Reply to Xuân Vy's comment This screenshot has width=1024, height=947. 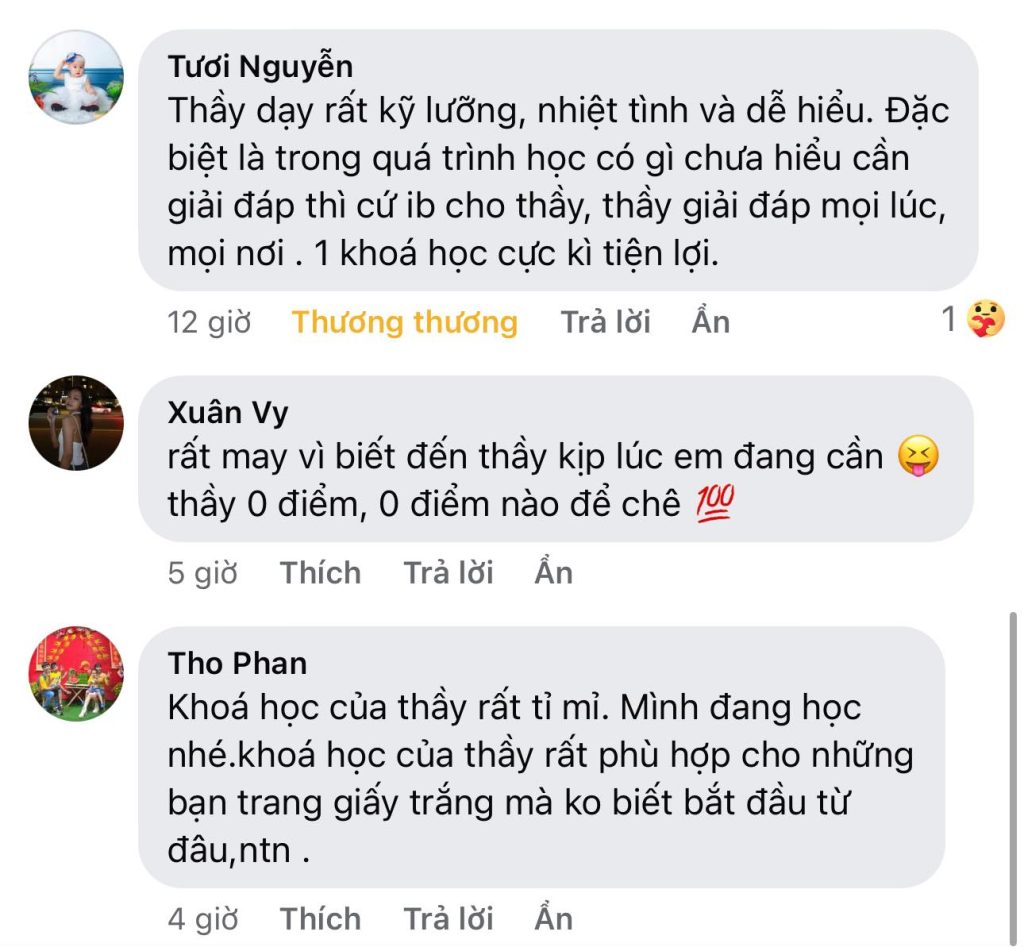pos(448,573)
